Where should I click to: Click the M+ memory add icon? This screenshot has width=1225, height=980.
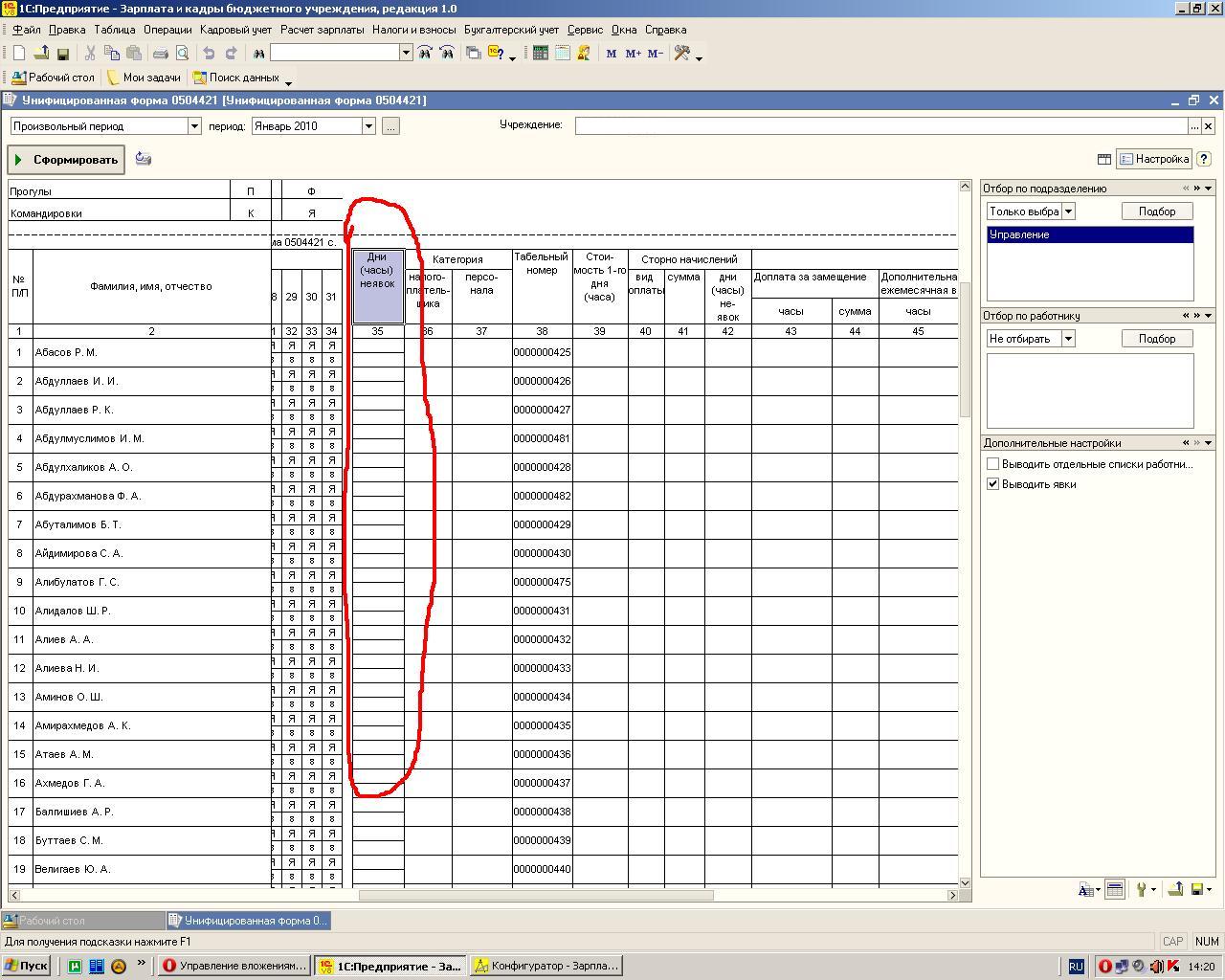tap(633, 54)
